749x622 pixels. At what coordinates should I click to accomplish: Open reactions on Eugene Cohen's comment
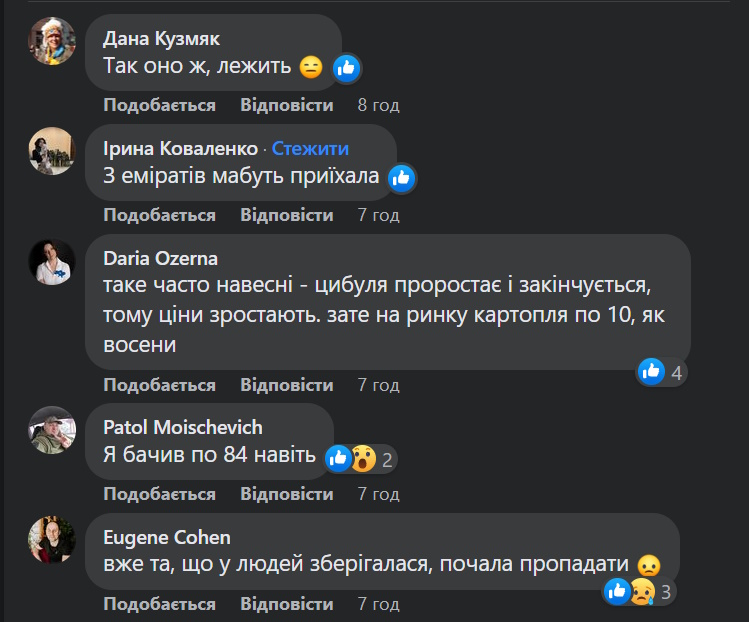pyautogui.click(x=639, y=591)
